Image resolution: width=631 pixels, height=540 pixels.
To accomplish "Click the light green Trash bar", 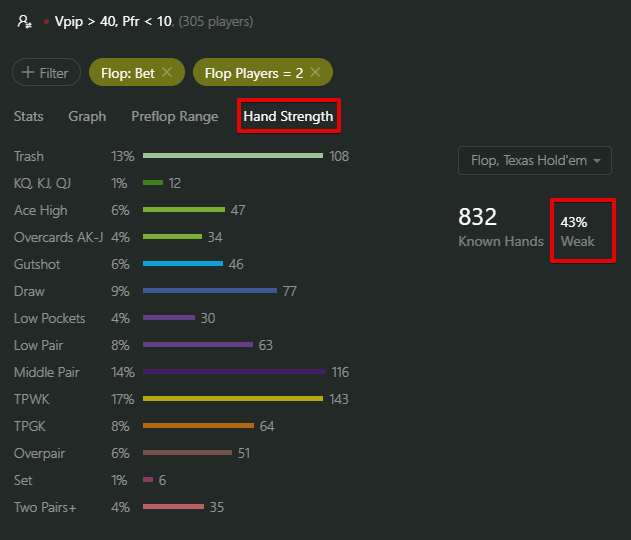I will pos(233,156).
